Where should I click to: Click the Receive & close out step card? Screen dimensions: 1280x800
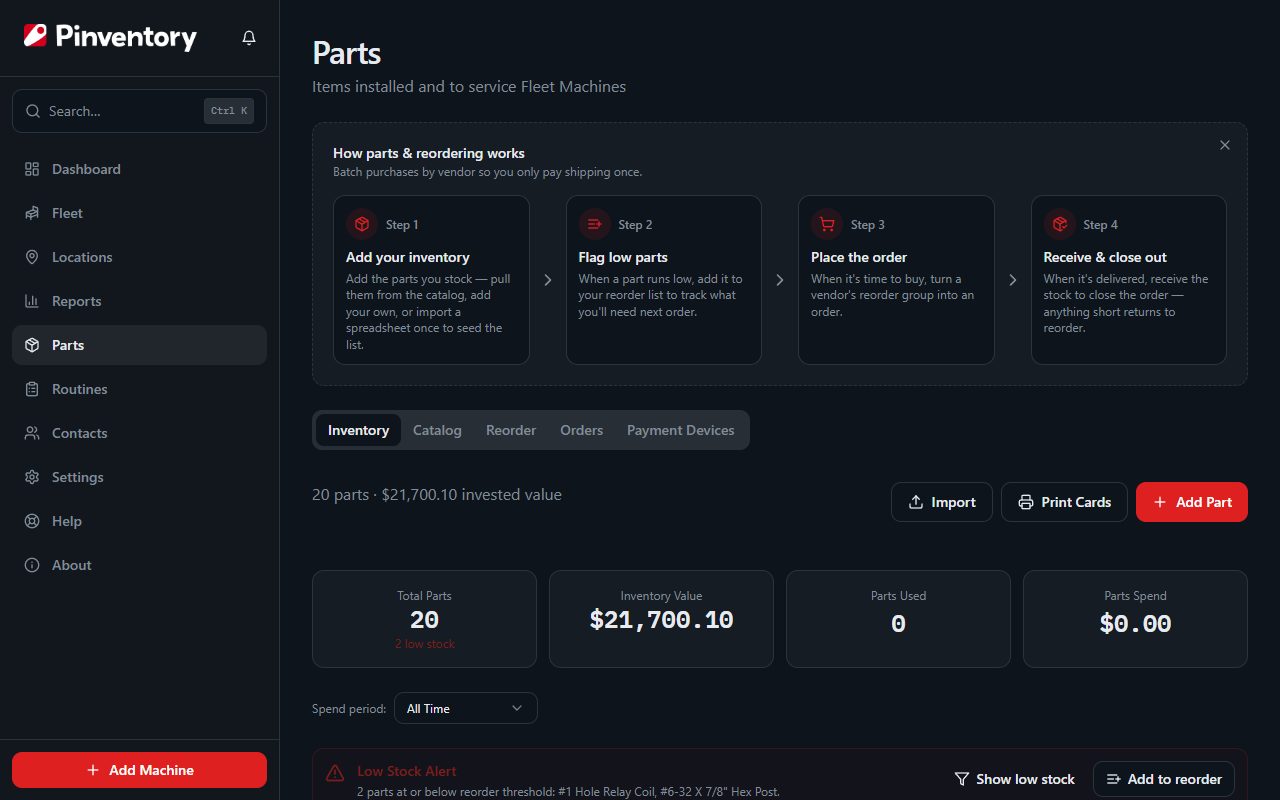(1129, 280)
